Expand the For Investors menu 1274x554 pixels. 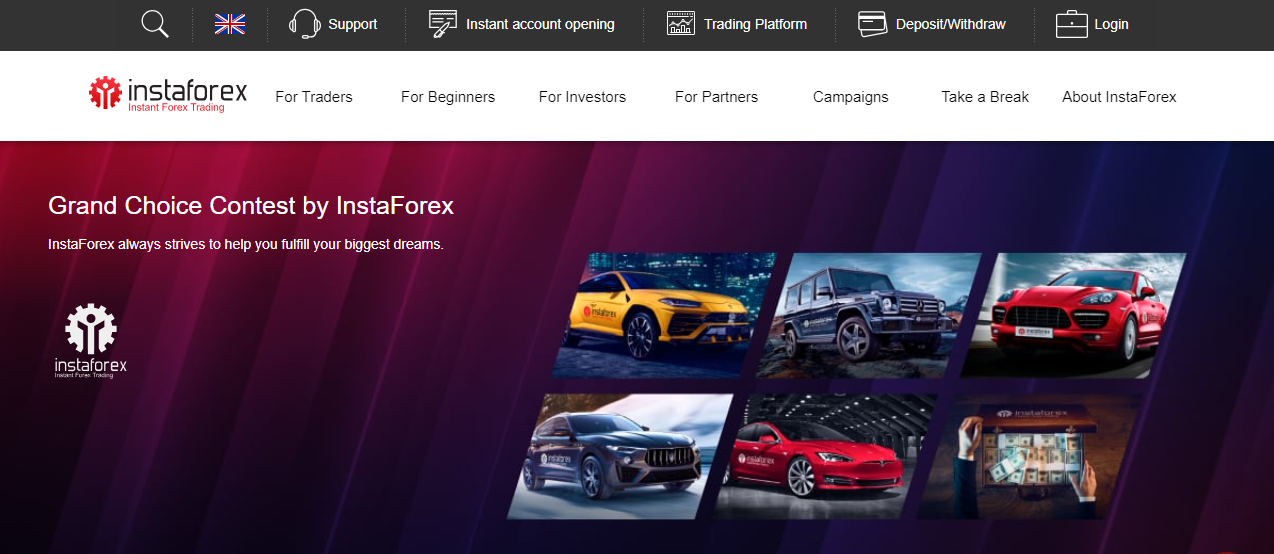pos(582,97)
